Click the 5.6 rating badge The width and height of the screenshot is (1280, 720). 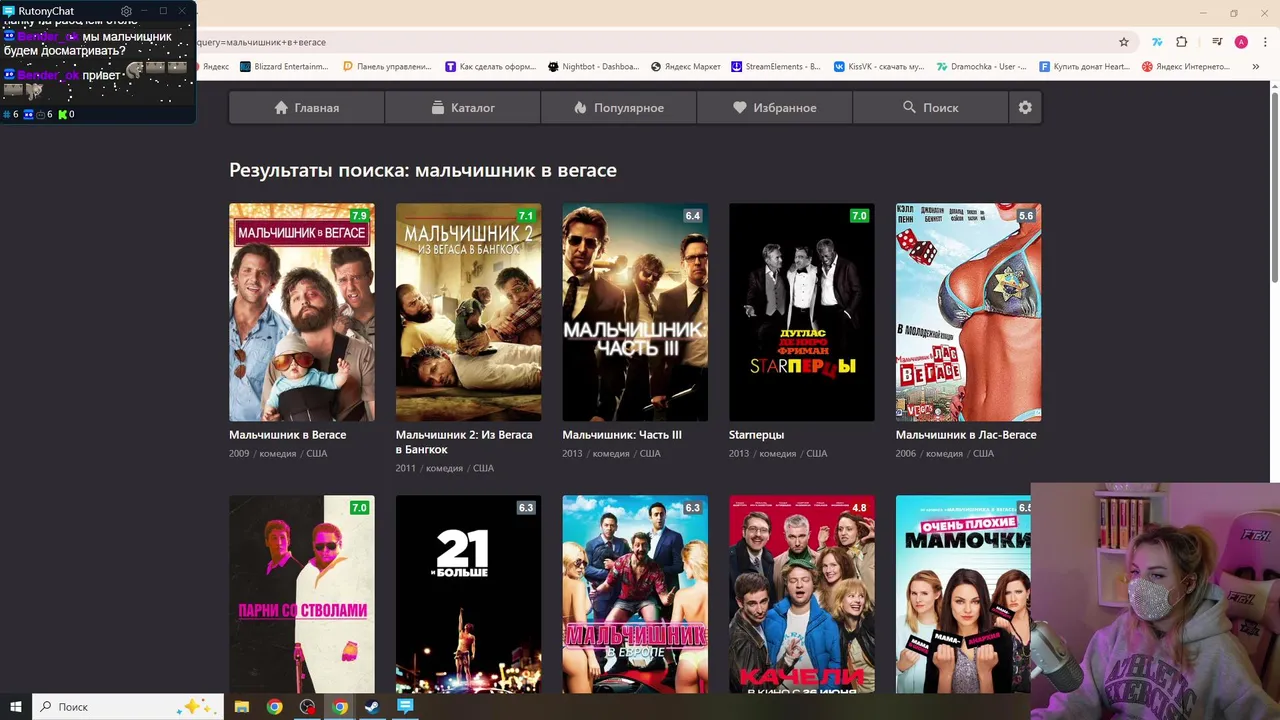(1026, 216)
